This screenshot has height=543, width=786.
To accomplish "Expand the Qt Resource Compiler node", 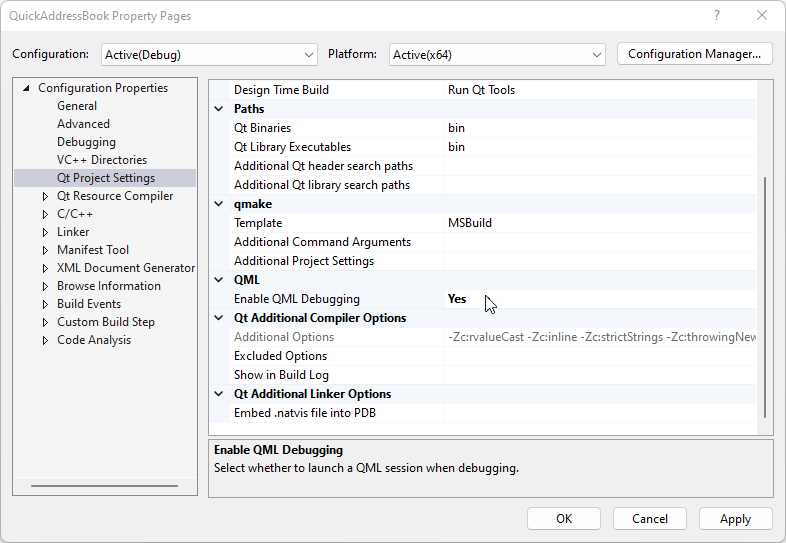I will coord(45,197).
